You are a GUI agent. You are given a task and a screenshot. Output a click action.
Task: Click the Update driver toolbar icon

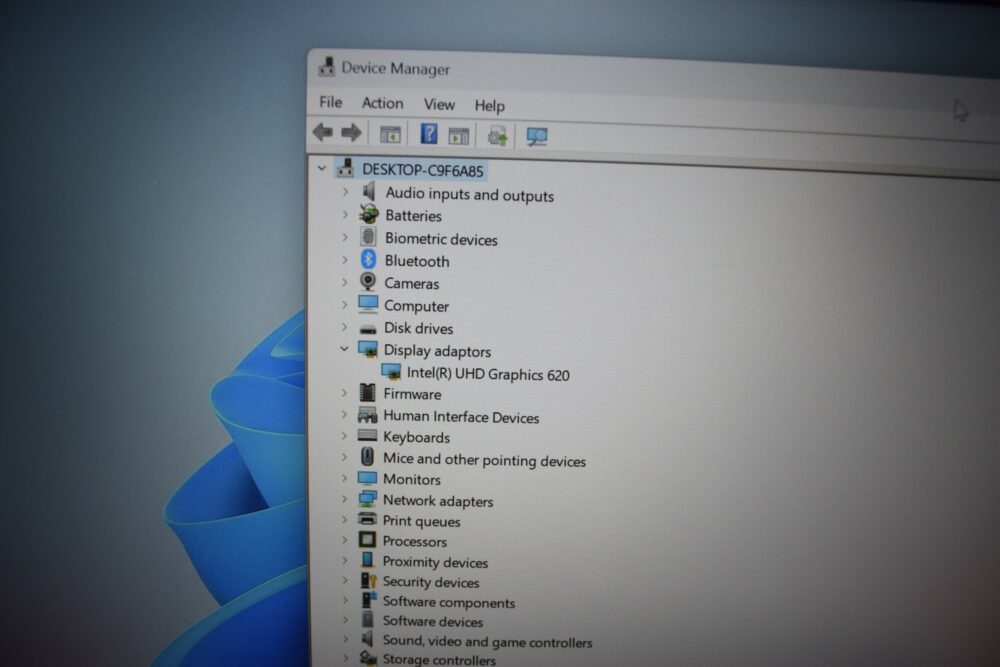pyautogui.click(x=497, y=136)
